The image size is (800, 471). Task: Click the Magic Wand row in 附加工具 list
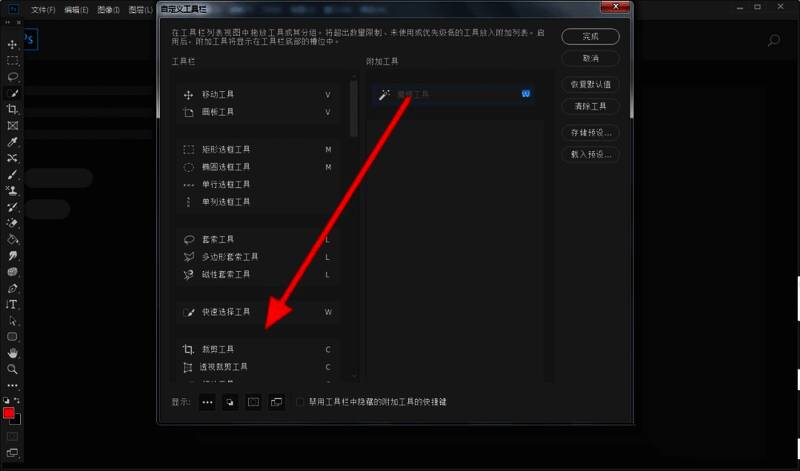[454, 94]
